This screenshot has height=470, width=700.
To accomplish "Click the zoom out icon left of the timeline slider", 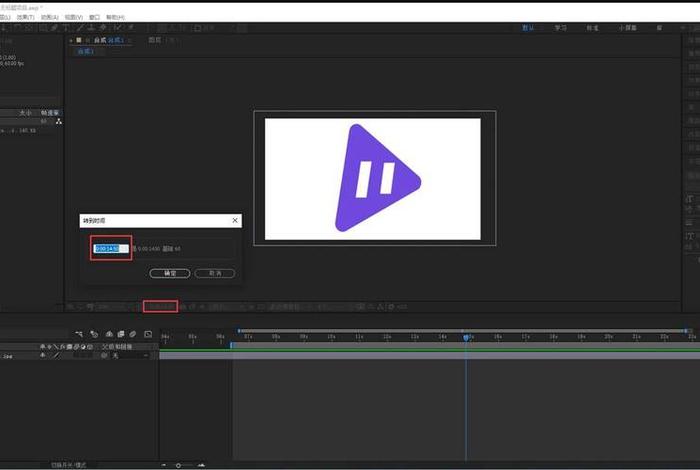I will (164, 465).
